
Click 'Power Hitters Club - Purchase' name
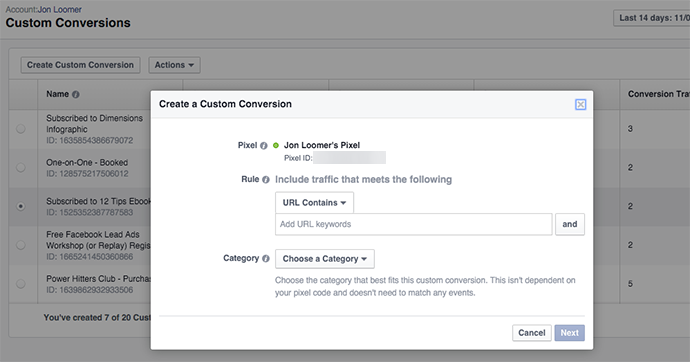99,279
